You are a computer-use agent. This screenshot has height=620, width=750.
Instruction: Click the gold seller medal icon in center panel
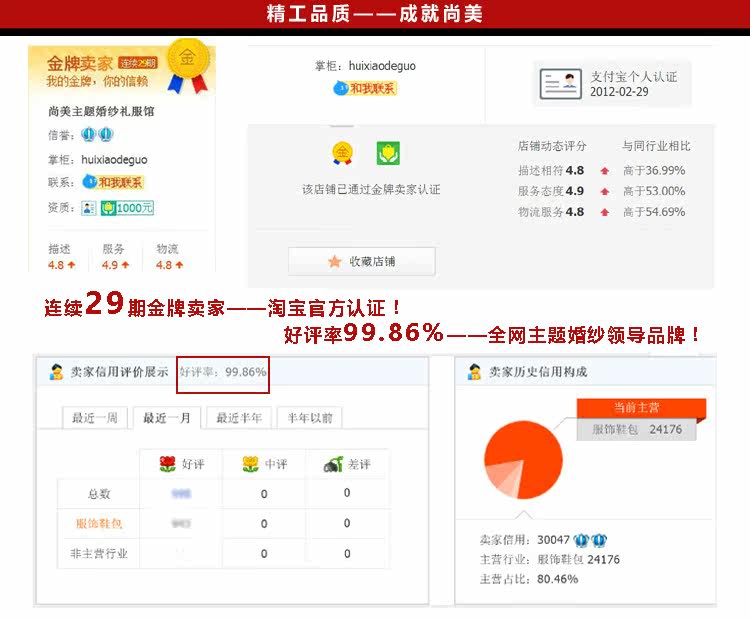tap(342, 154)
